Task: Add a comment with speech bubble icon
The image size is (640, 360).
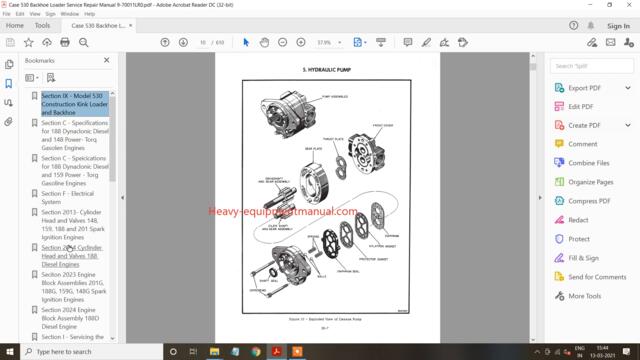Action: (407, 42)
